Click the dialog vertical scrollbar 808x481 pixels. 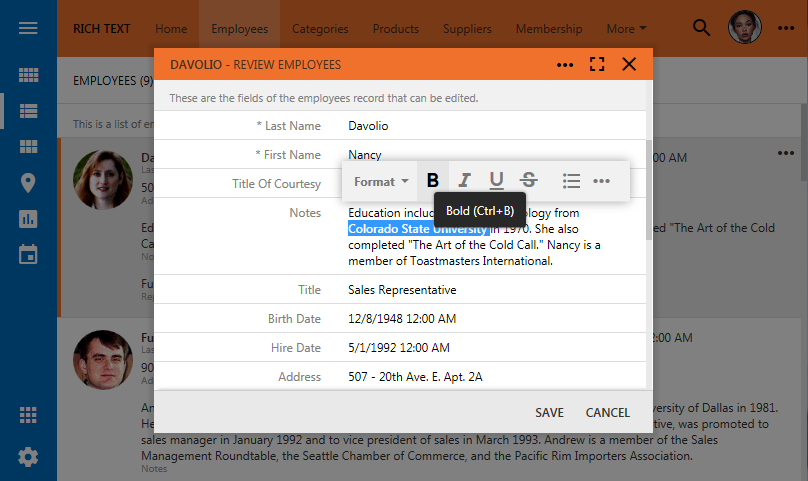(650, 190)
